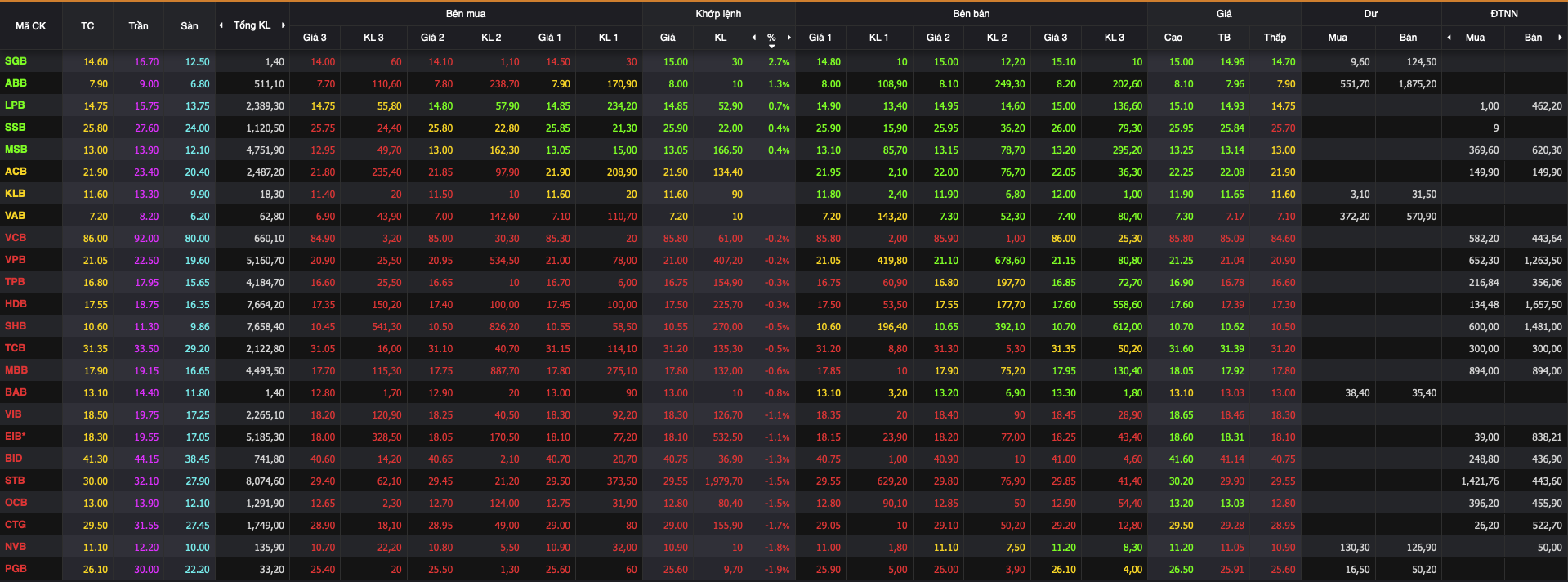The width and height of the screenshot is (1568, 582).
Task: Click STB matched volume 1,979,70
Action: tap(724, 481)
